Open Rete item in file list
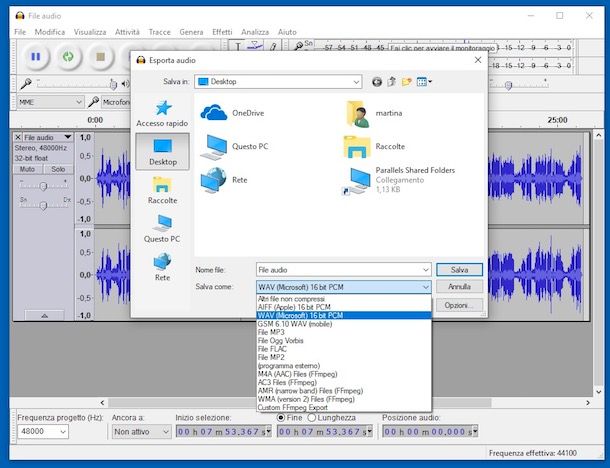The image size is (610, 468). click(x=224, y=180)
